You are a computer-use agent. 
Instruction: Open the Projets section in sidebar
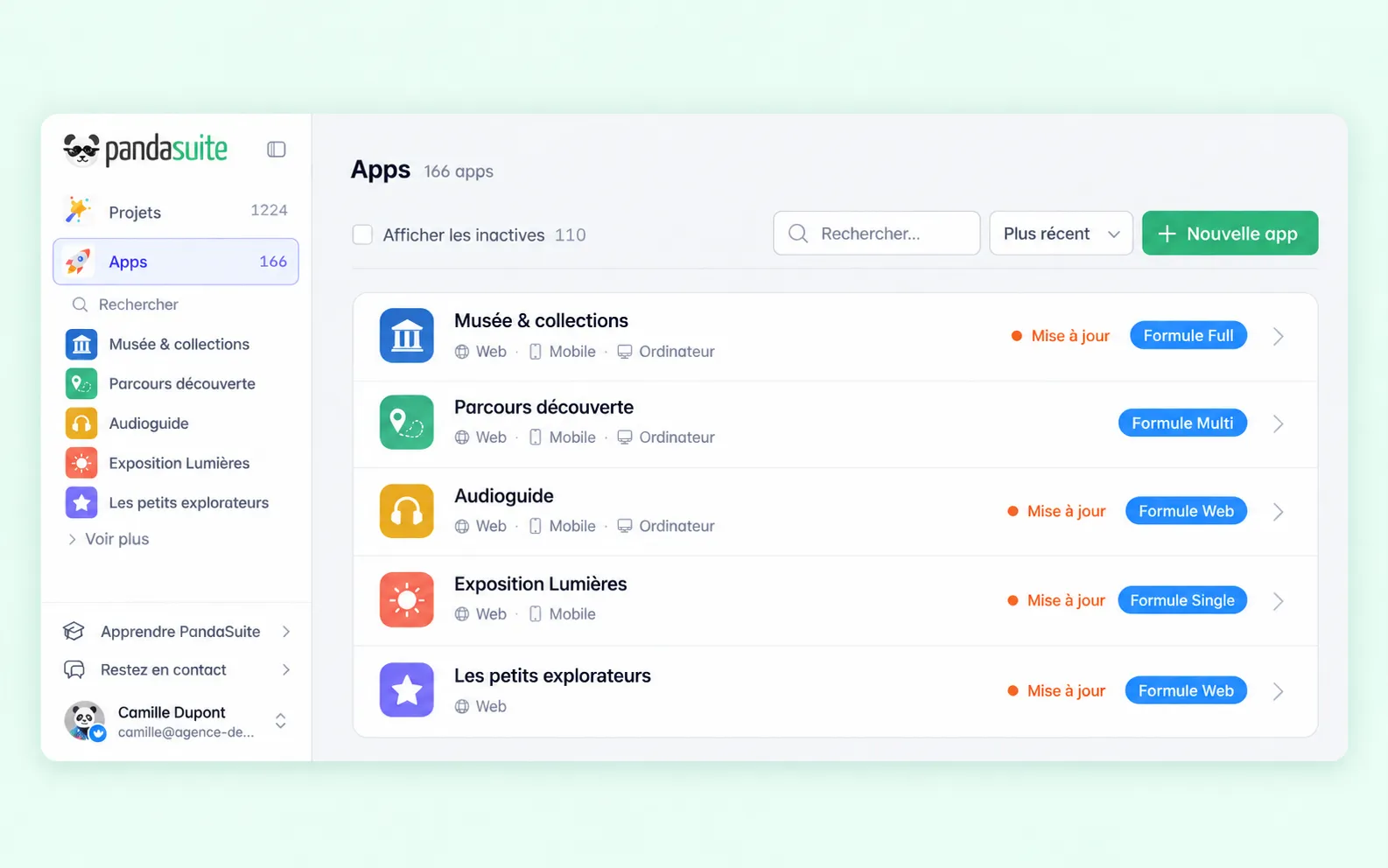click(176, 211)
